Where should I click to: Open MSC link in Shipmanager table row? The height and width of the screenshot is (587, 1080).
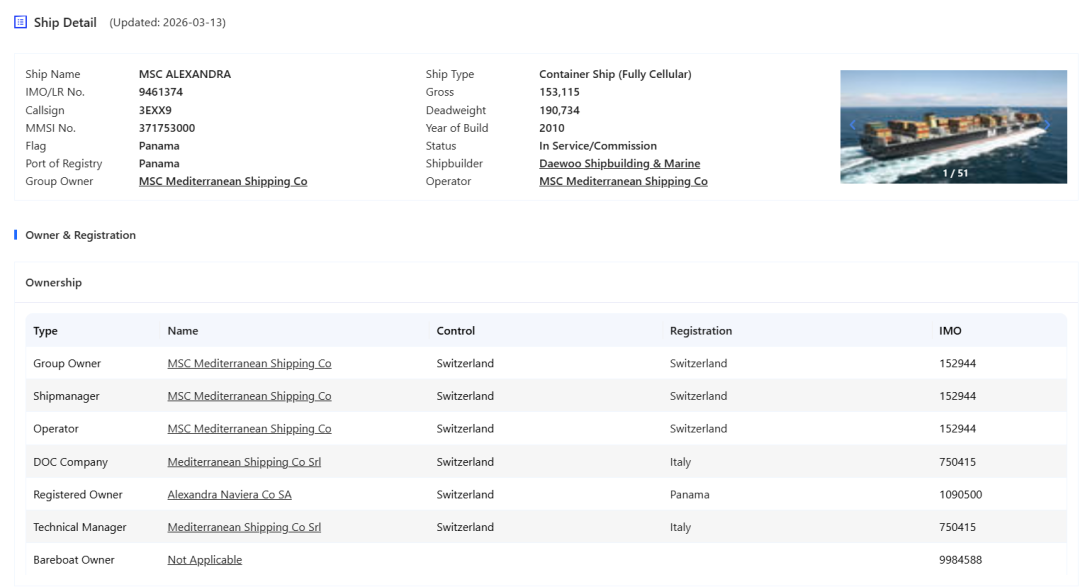[249, 396]
